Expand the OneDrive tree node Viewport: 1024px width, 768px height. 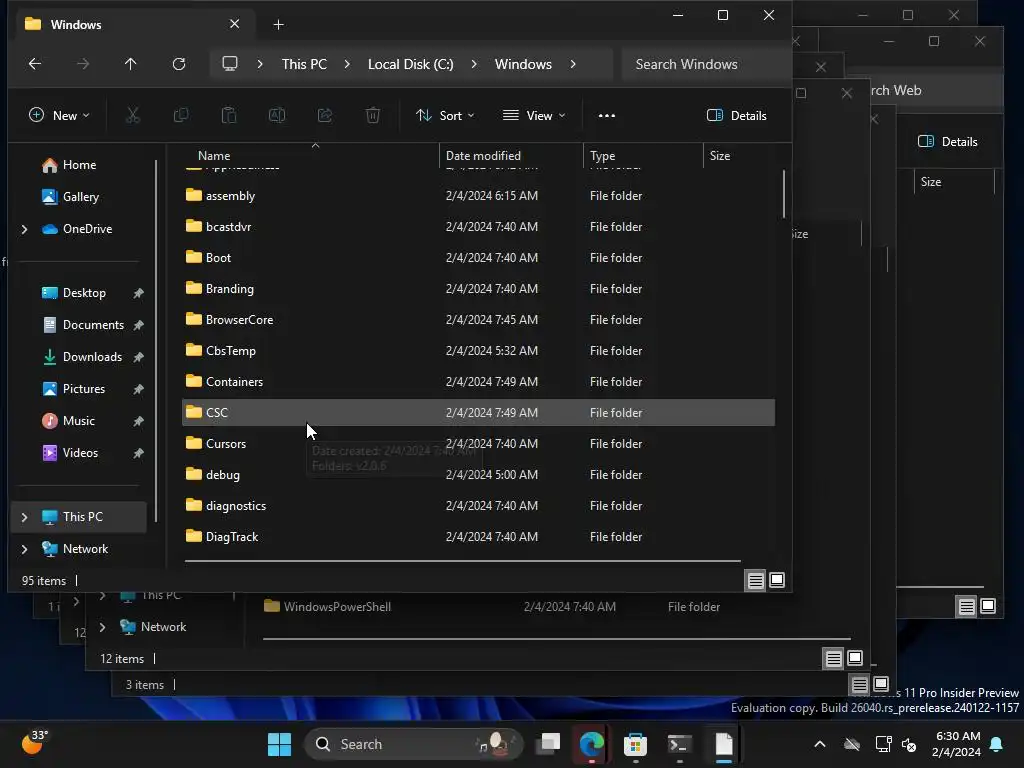(x=24, y=229)
